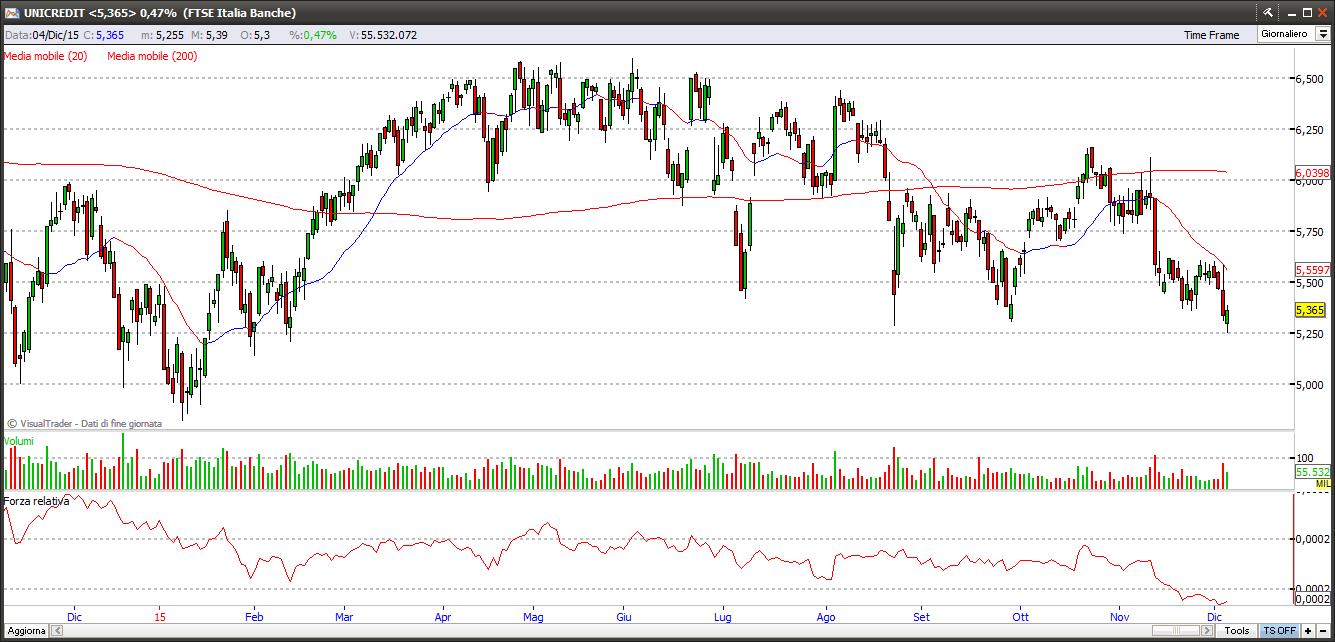Click the Mag month label on time axis

533,617
